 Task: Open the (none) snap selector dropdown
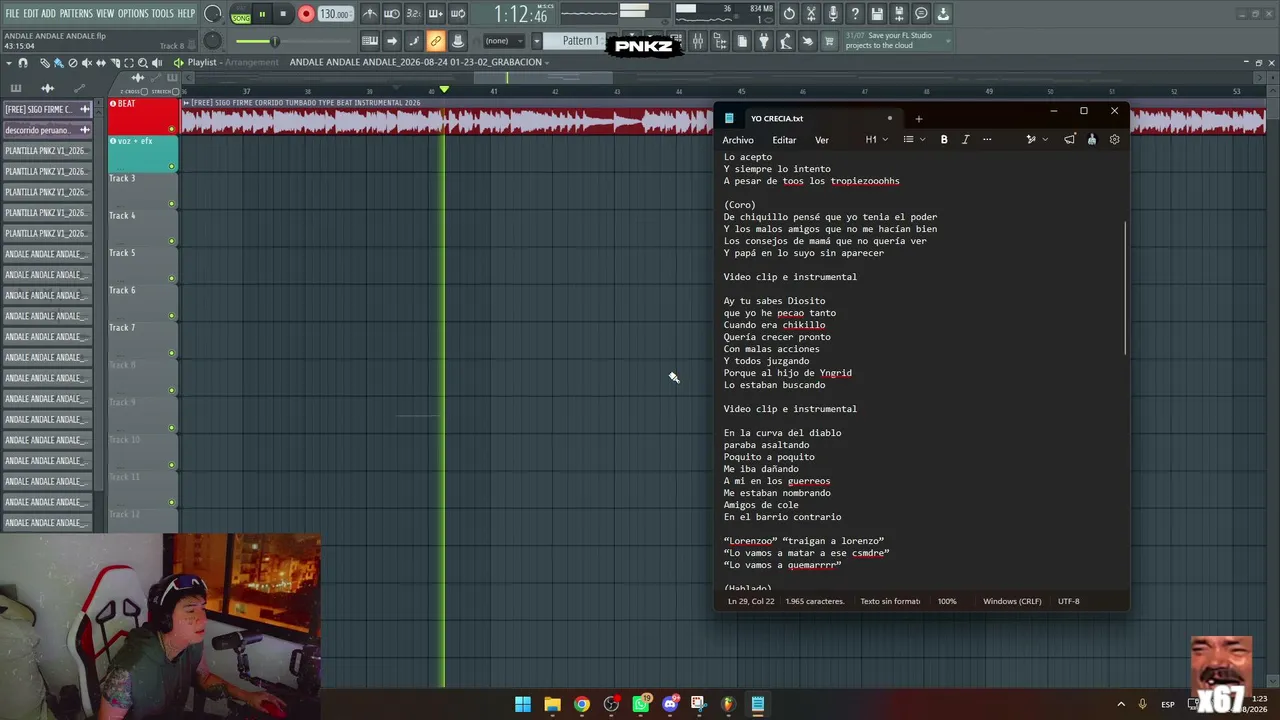504,41
